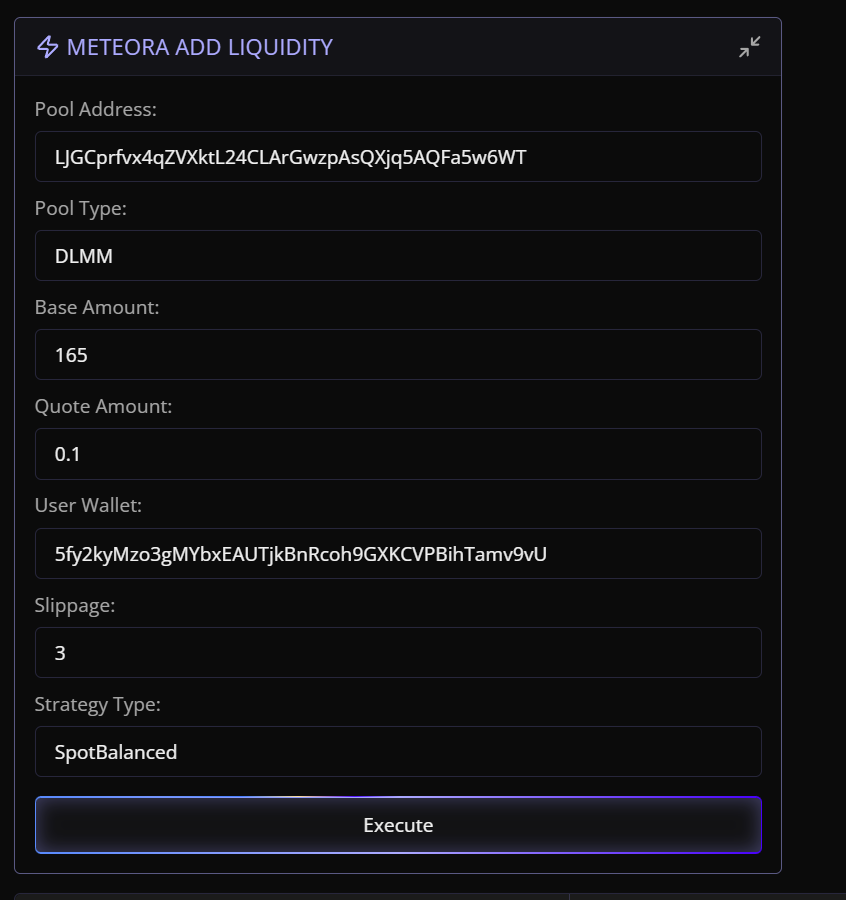Open the Strategy Type selector showing SpotBalanced
This screenshot has height=900, width=846.
pyautogui.click(x=398, y=751)
